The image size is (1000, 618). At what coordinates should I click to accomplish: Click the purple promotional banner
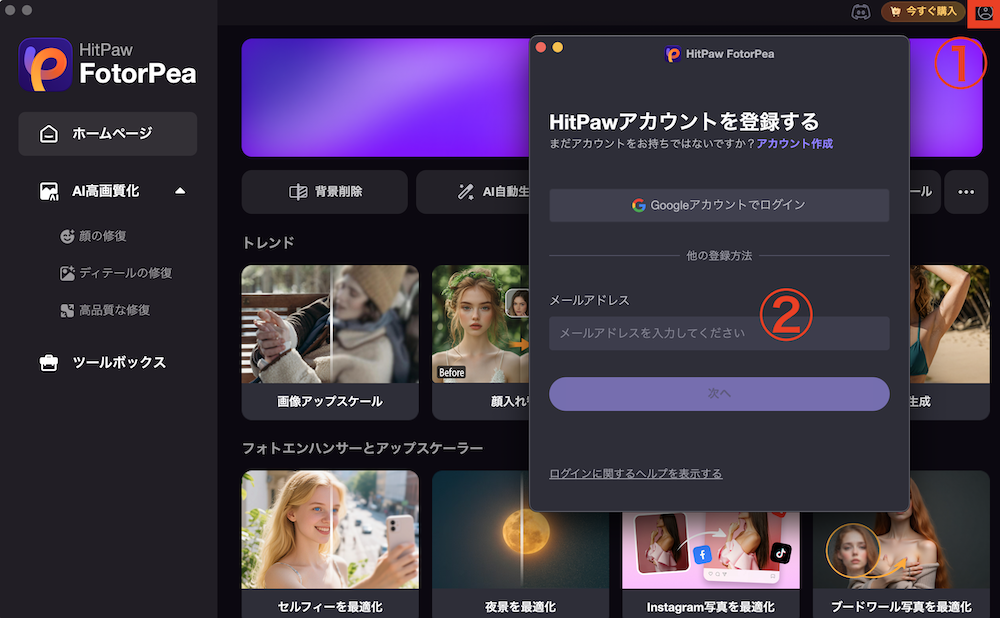coord(385,98)
